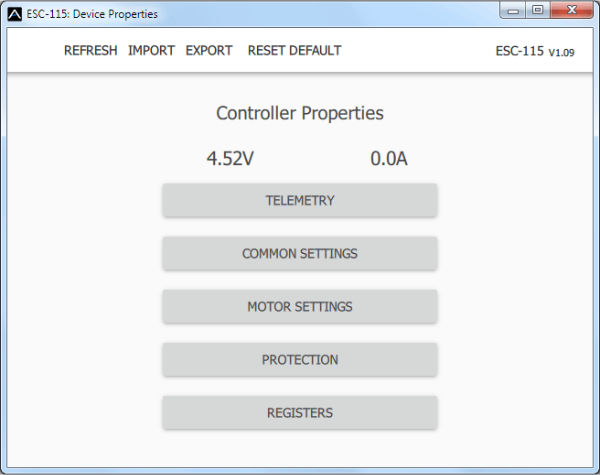Open the PROTECTION settings button

(300, 359)
